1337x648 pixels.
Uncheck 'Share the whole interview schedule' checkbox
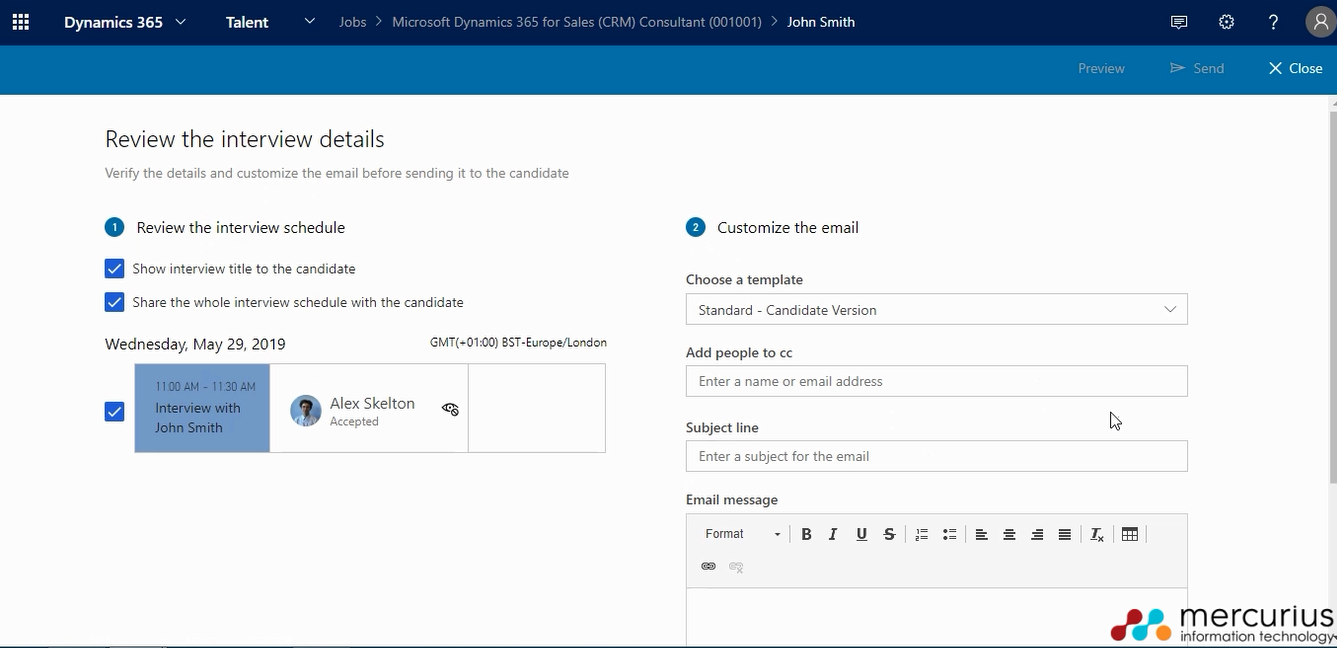(114, 302)
